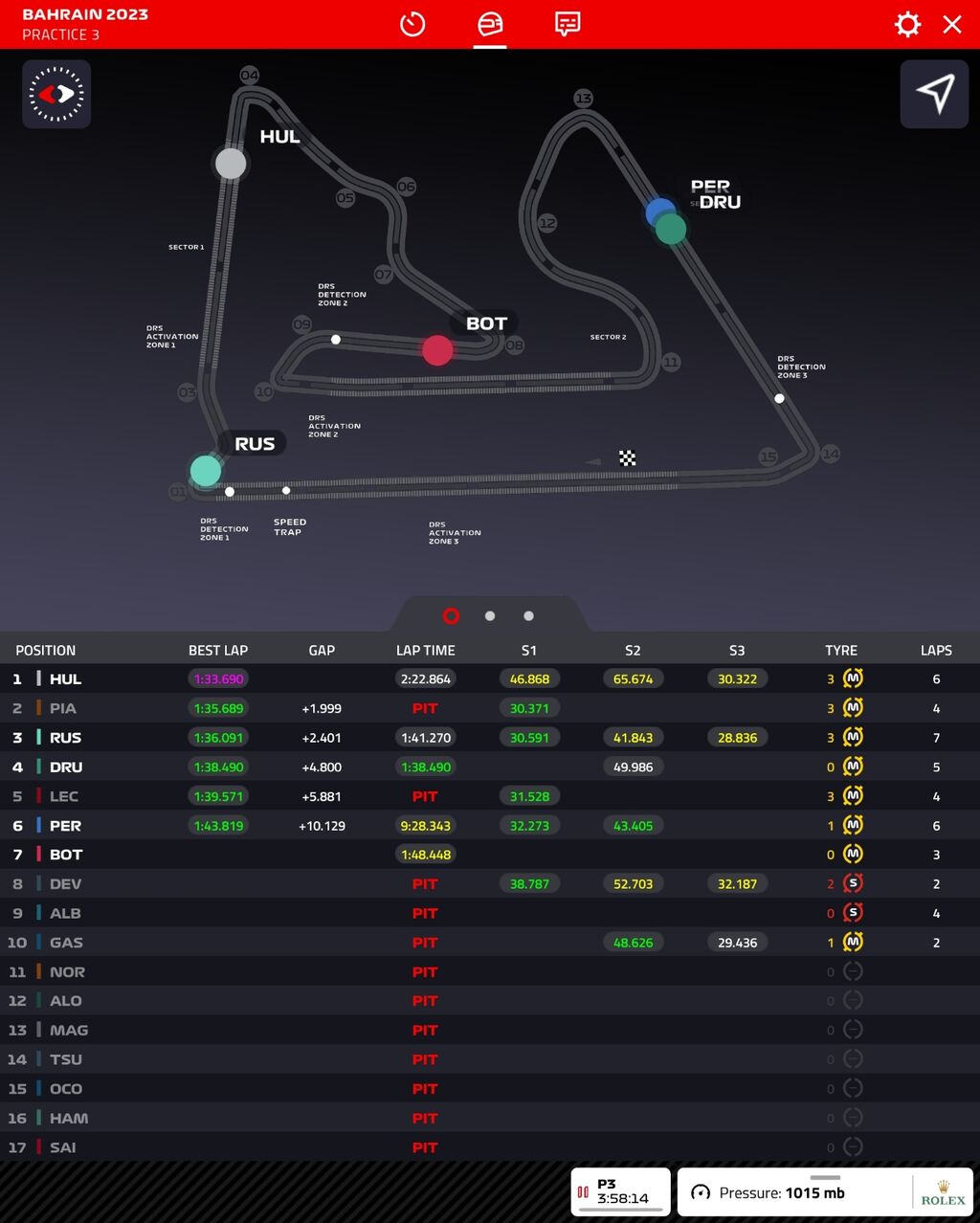The image size is (980, 1223).
Task: Select PER blue car marker on map
Action: click(659, 211)
